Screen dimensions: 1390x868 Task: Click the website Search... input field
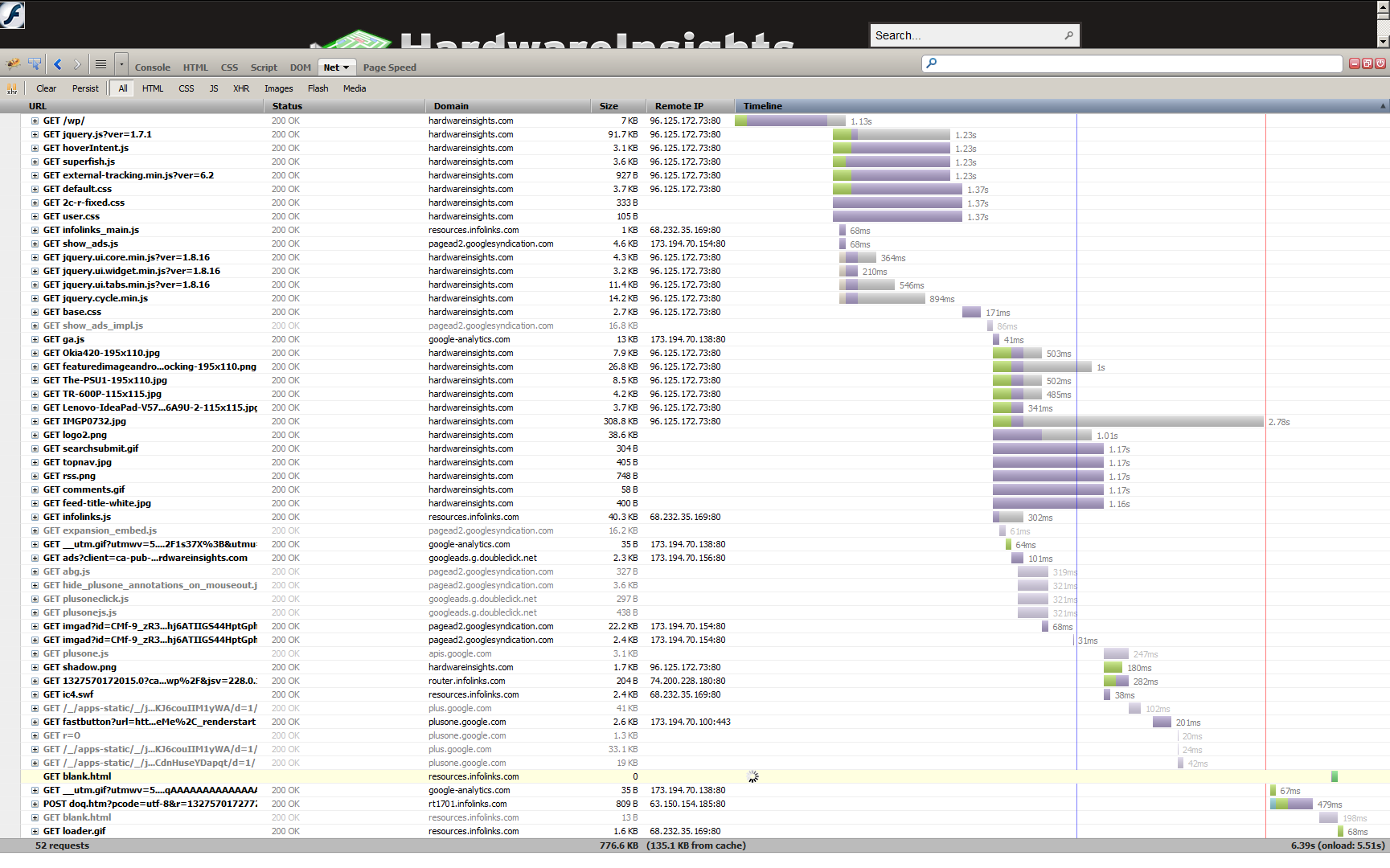tap(966, 35)
